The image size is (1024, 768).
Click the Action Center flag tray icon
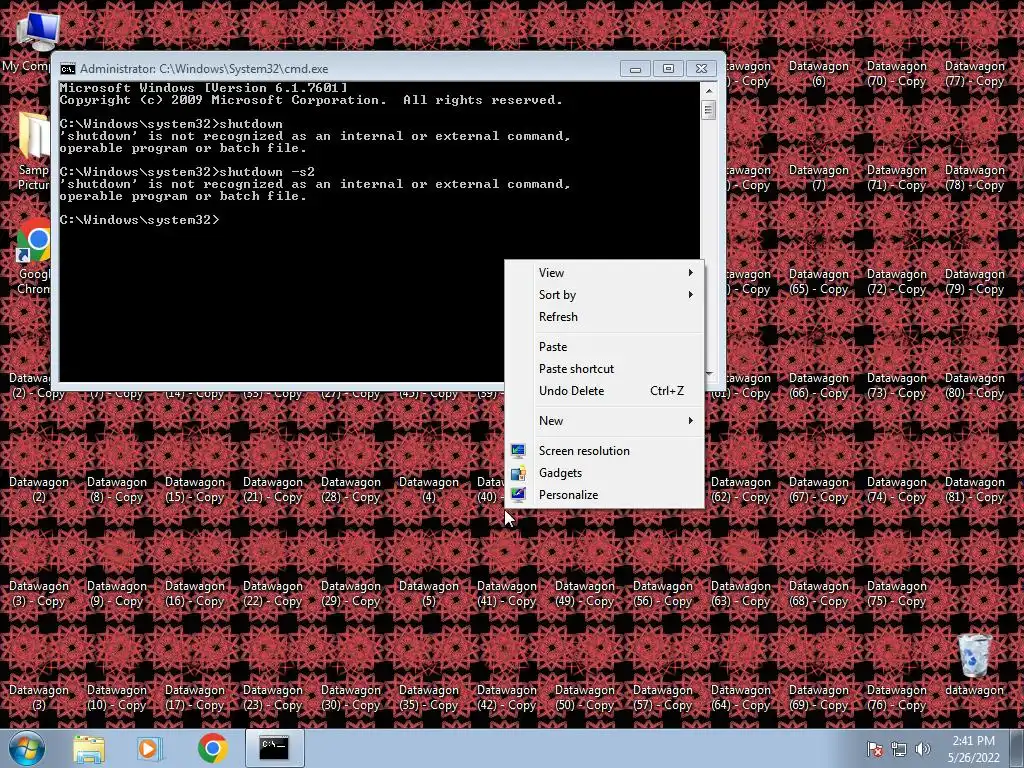(874, 749)
